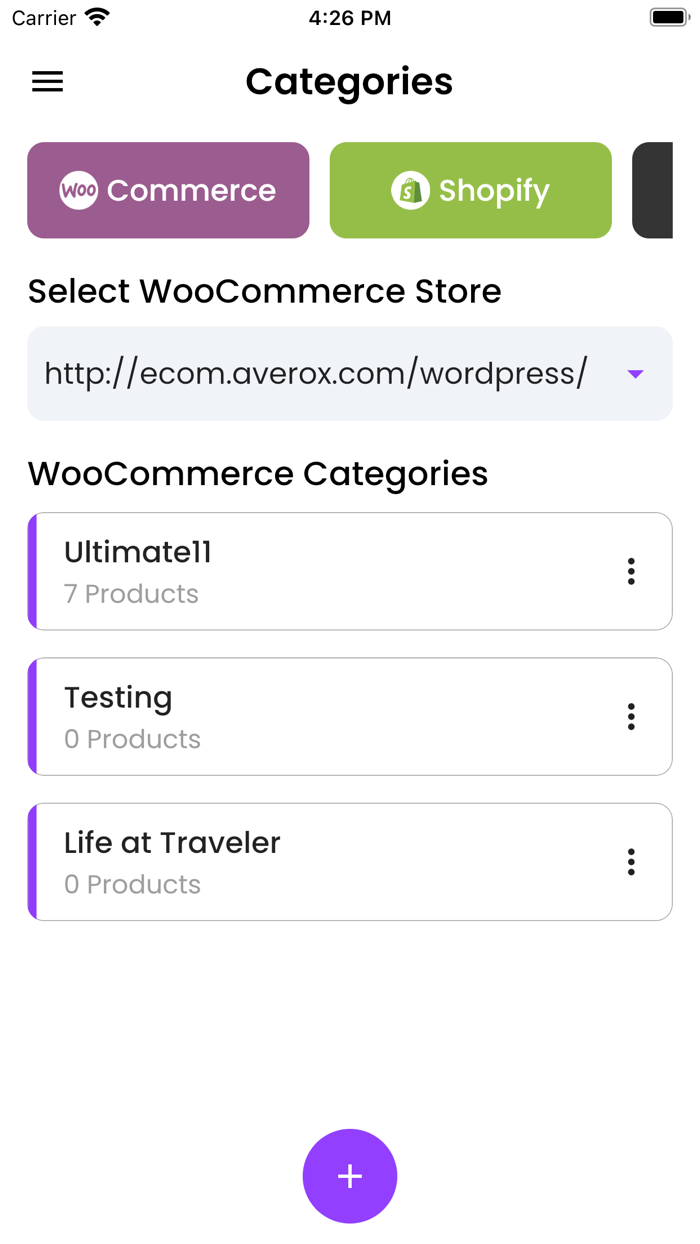Click the Woo logo icon
This screenshot has width=700, height=1244.
(x=78, y=190)
